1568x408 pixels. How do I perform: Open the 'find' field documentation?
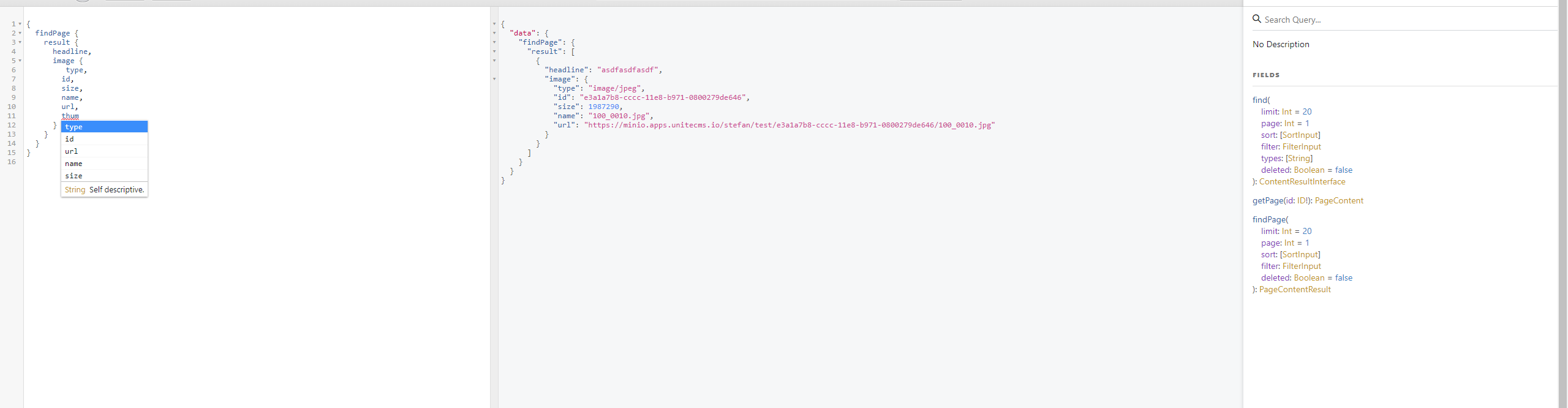[1259, 100]
